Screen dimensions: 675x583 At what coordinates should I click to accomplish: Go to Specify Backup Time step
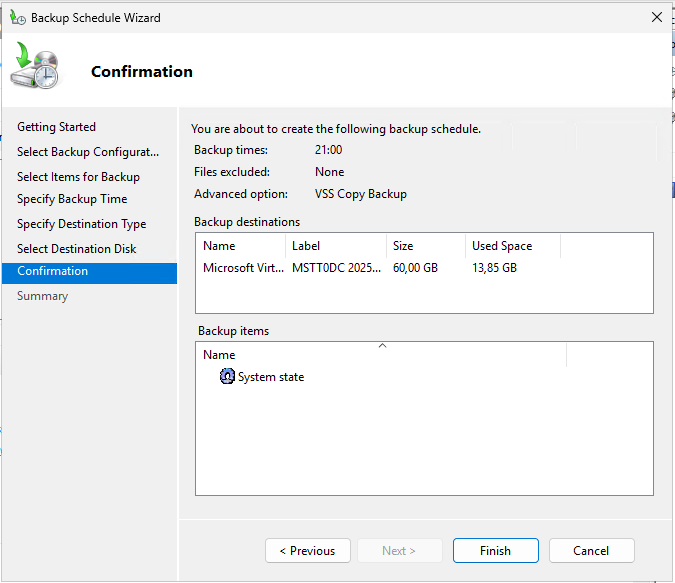(x=72, y=199)
